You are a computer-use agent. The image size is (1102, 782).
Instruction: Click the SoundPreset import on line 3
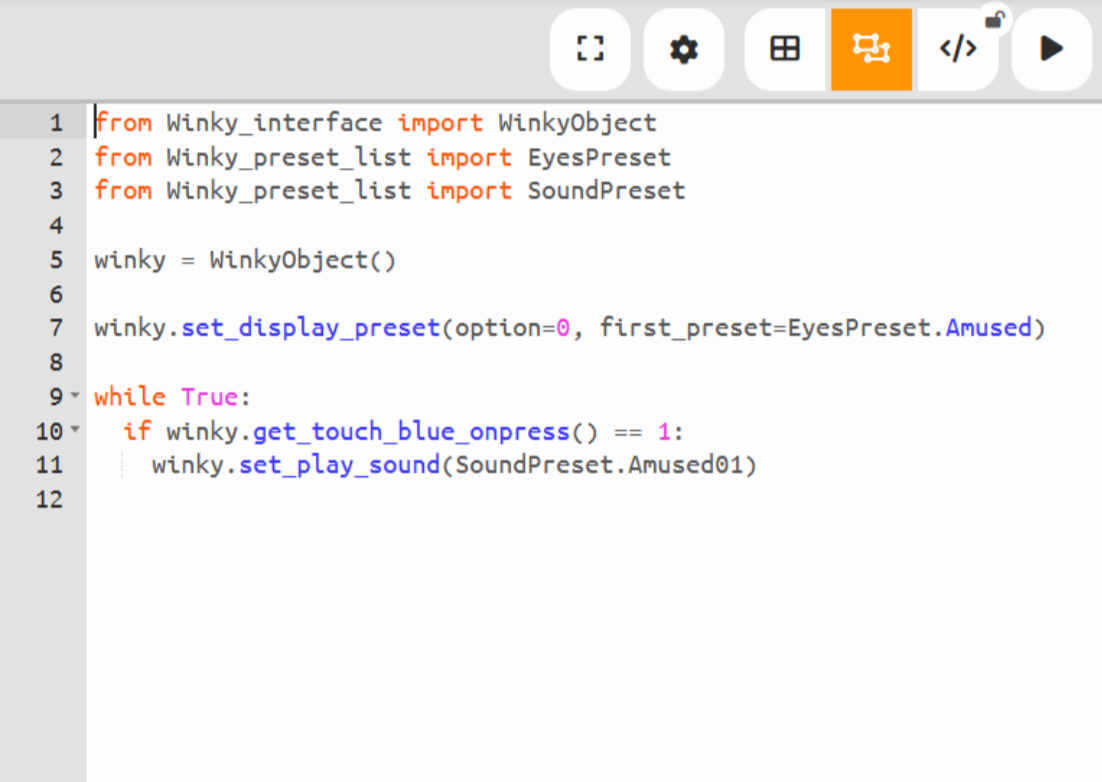[606, 191]
